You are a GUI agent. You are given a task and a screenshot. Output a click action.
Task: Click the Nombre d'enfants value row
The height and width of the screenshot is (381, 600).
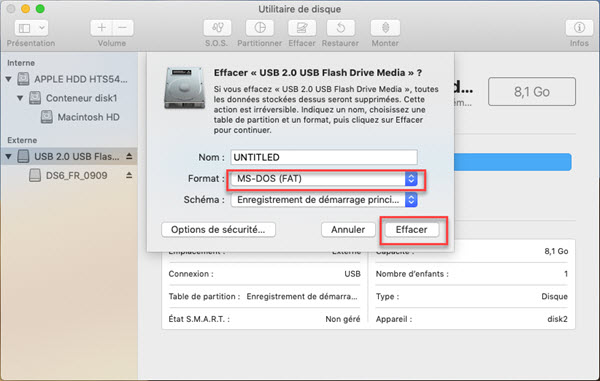pos(471,274)
